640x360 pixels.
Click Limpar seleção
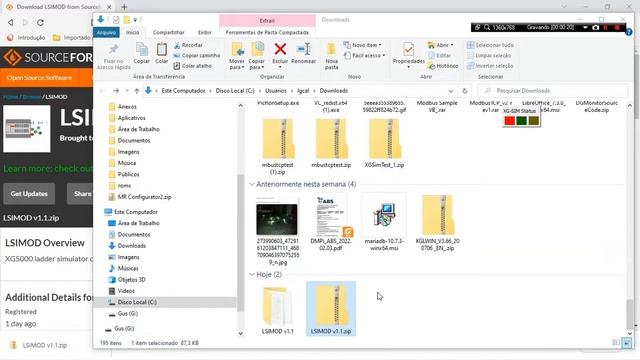pyautogui.click(x=489, y=56)
